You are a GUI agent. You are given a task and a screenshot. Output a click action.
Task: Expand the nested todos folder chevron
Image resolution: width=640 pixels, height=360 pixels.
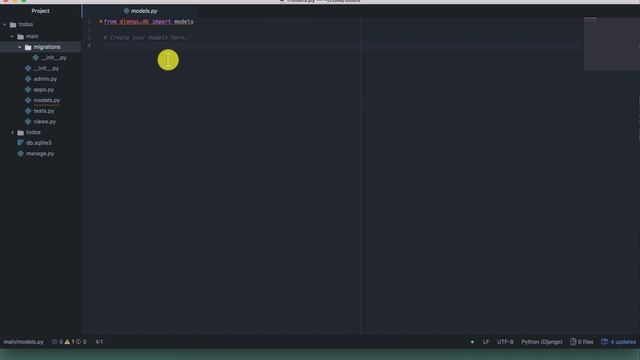pos(12,132)
